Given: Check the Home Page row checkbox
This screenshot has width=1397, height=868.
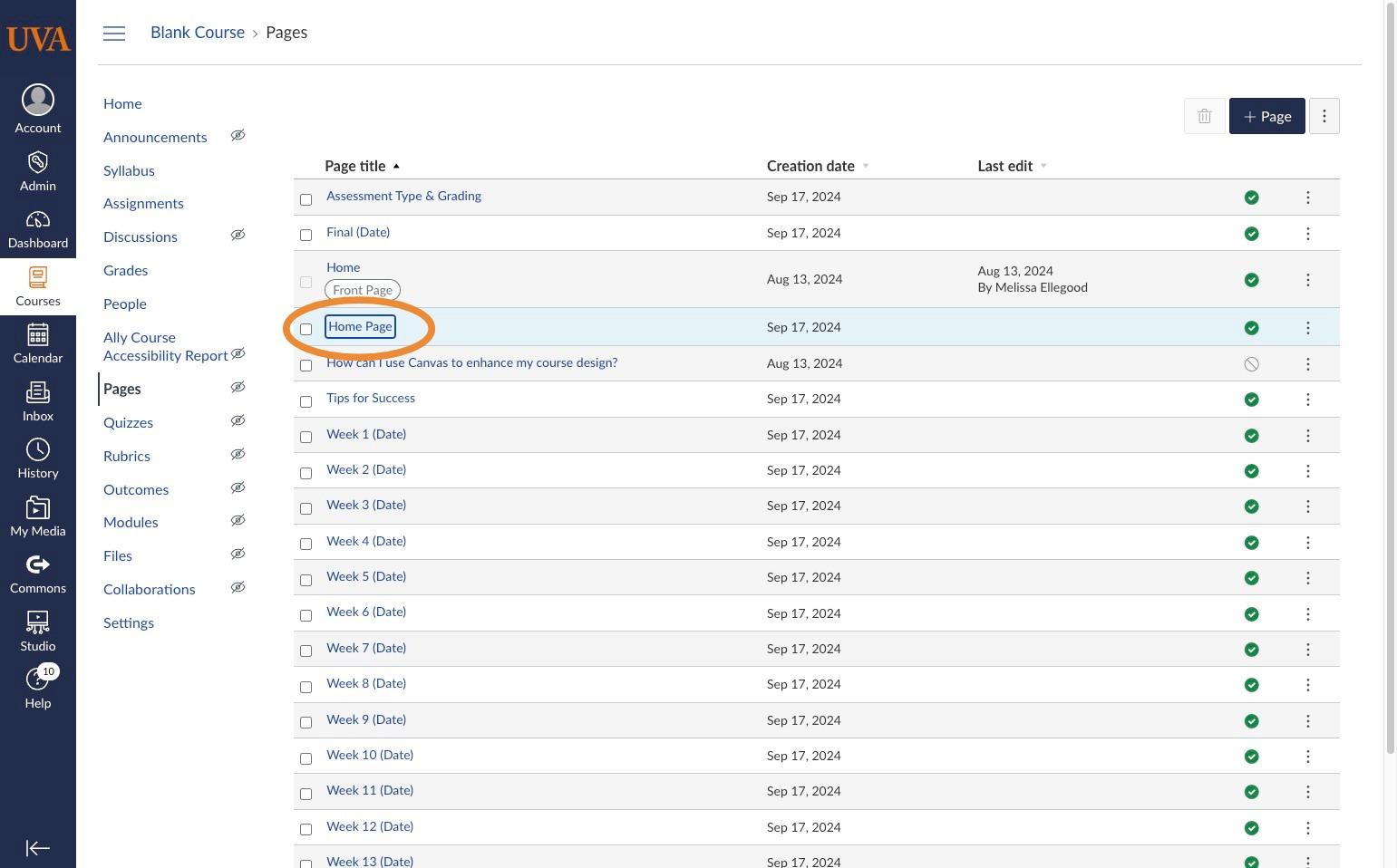Looking at the screenshot, I should 306,329.
